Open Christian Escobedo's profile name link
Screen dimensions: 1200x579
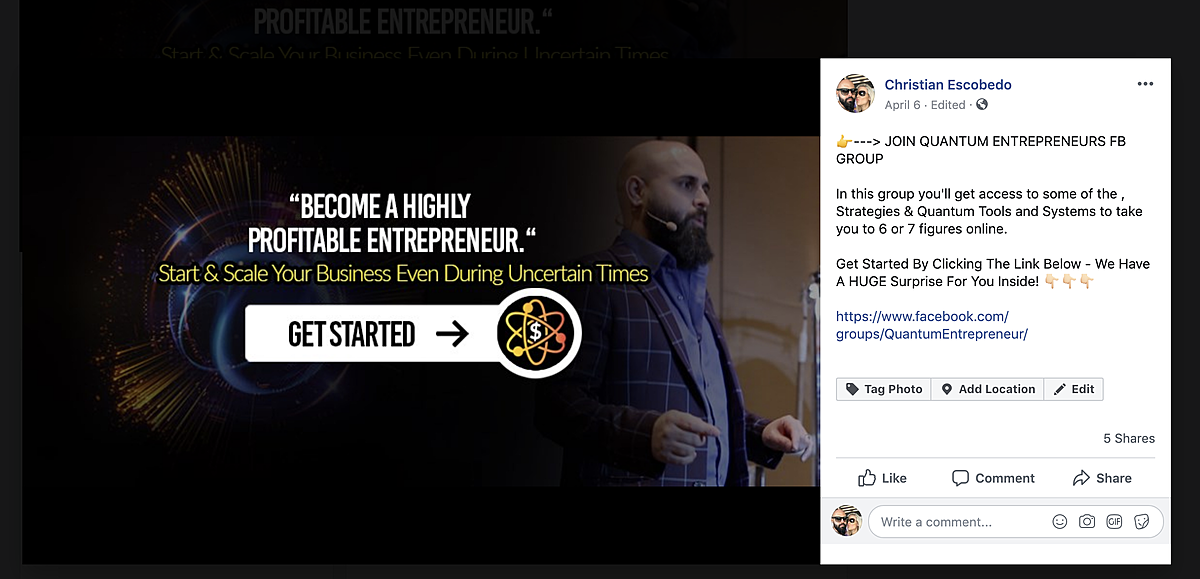(x=947, y=85)
